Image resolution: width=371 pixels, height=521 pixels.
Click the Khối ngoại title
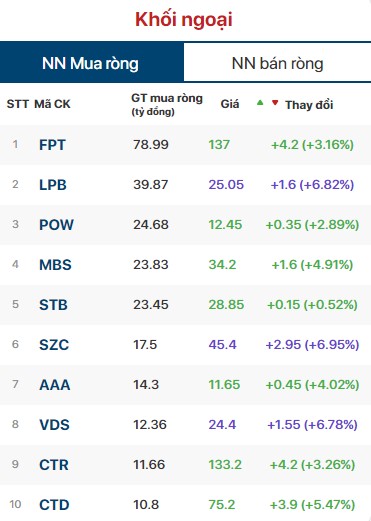click(x=184, y=20)
